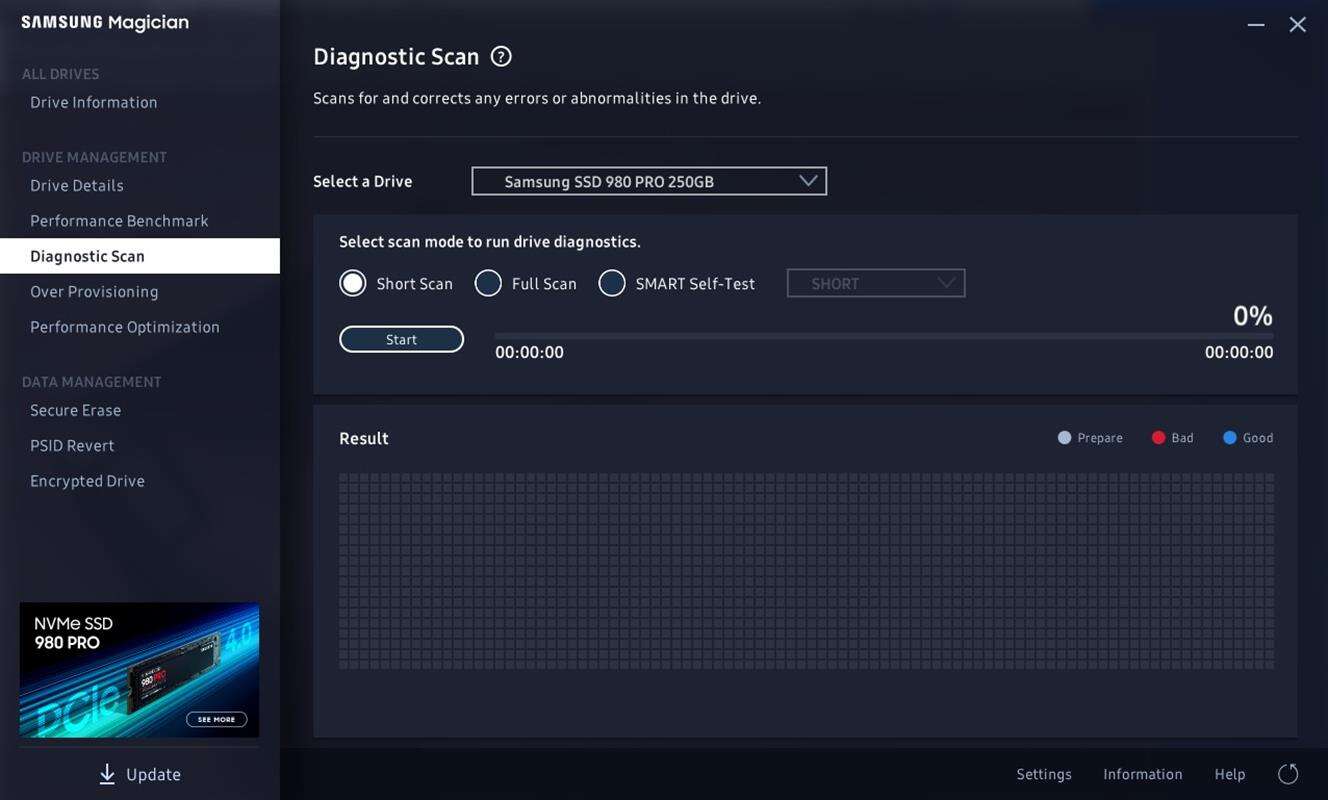Click the Diagnostic Scan help question mark icon
Viewport: 1328px width, 800px height.
501,57
